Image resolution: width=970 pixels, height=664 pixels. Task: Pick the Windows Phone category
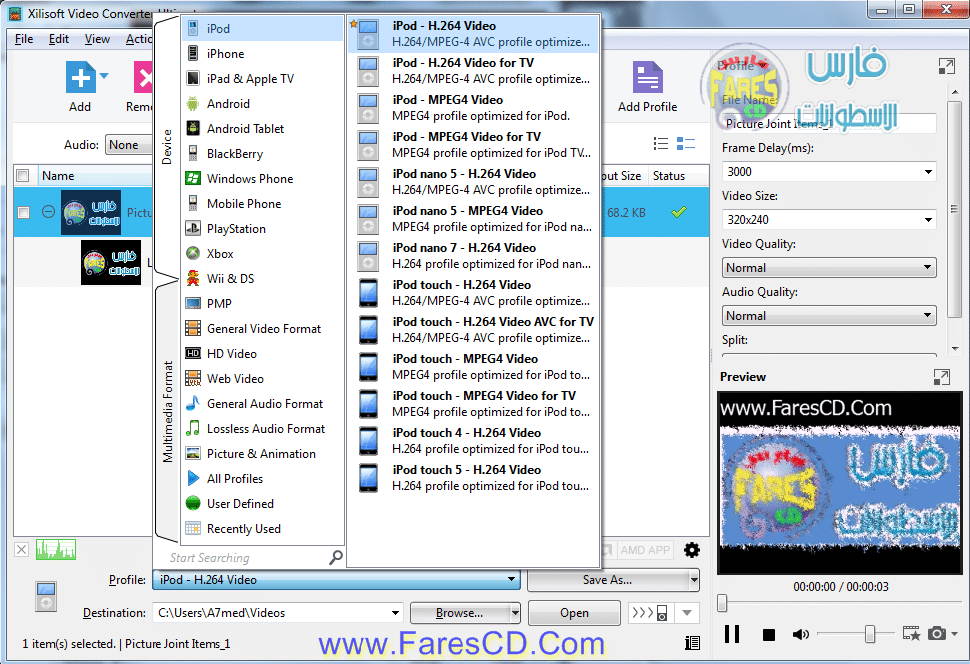[263, 178]
